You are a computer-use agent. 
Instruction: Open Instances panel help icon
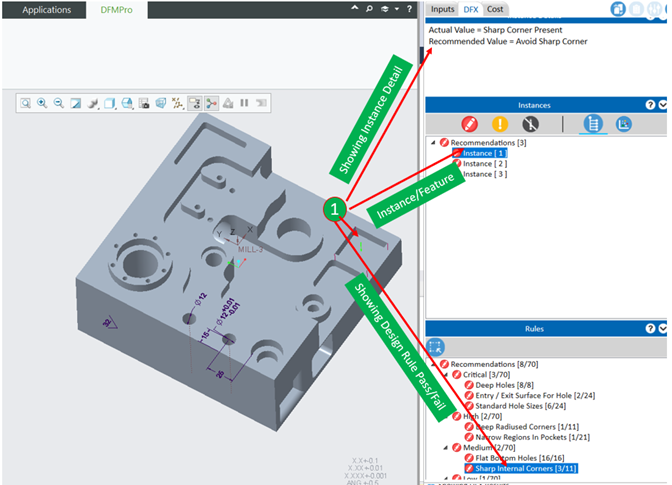pyautogui.click(x=650, y=105)
